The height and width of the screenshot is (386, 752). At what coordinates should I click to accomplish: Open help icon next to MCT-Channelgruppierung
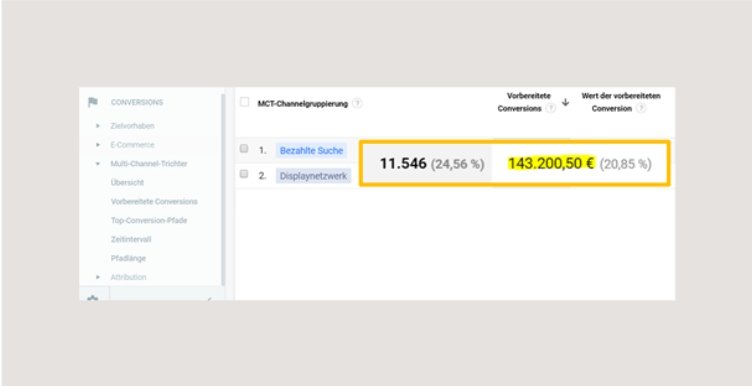pyautogui.click(x=357, y=104)
